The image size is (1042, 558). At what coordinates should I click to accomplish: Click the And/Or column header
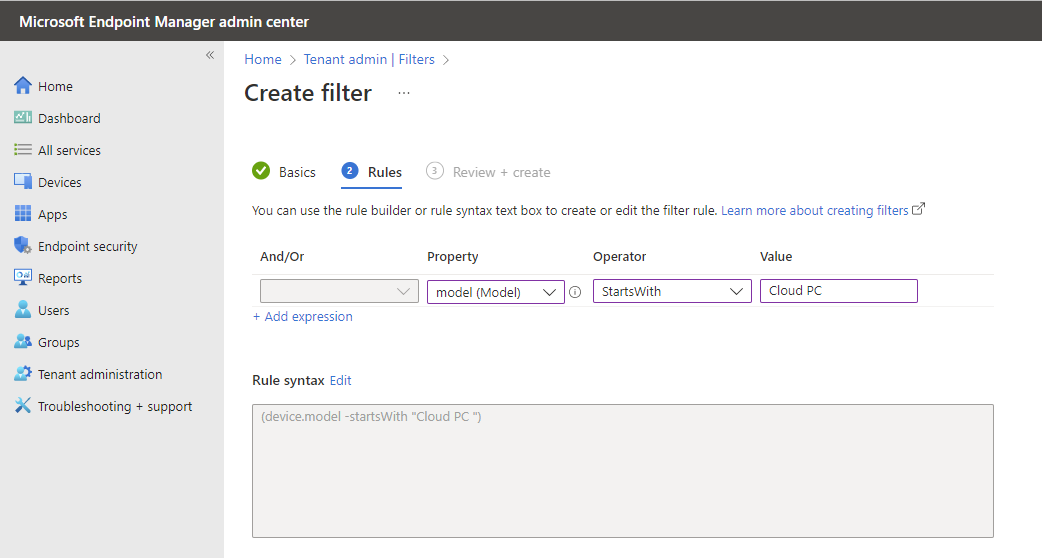[282, 256]
